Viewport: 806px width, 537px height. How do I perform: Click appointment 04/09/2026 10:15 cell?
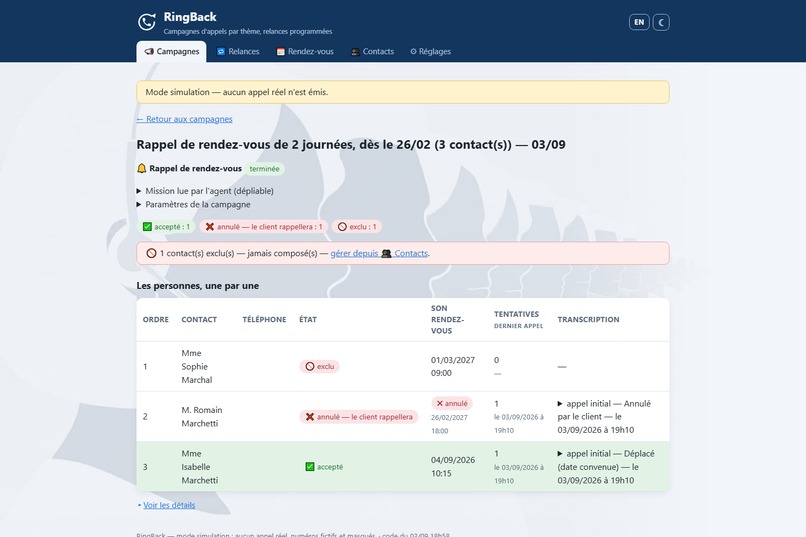click(453, 467)
